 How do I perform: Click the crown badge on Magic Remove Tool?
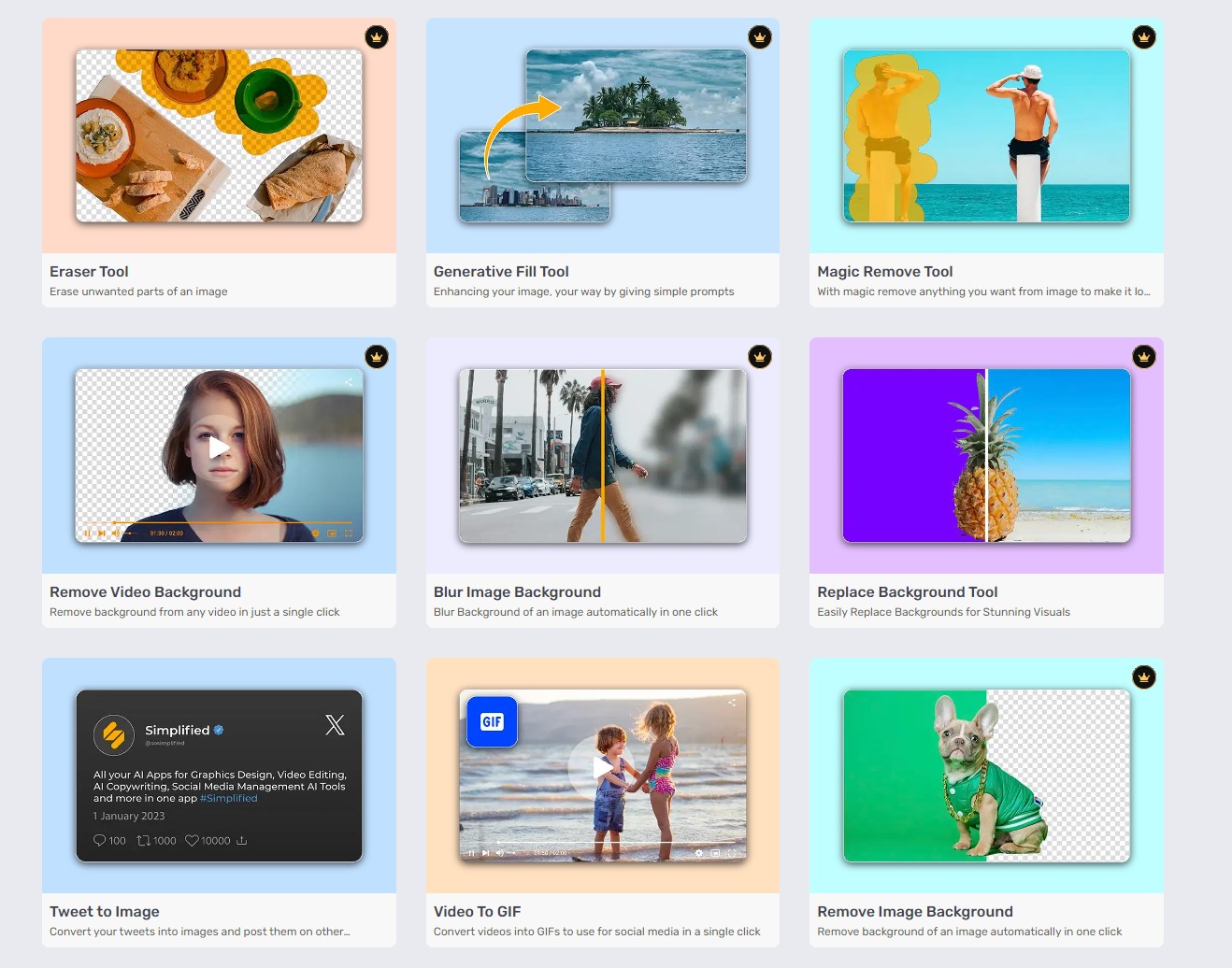pos(1143,37)
